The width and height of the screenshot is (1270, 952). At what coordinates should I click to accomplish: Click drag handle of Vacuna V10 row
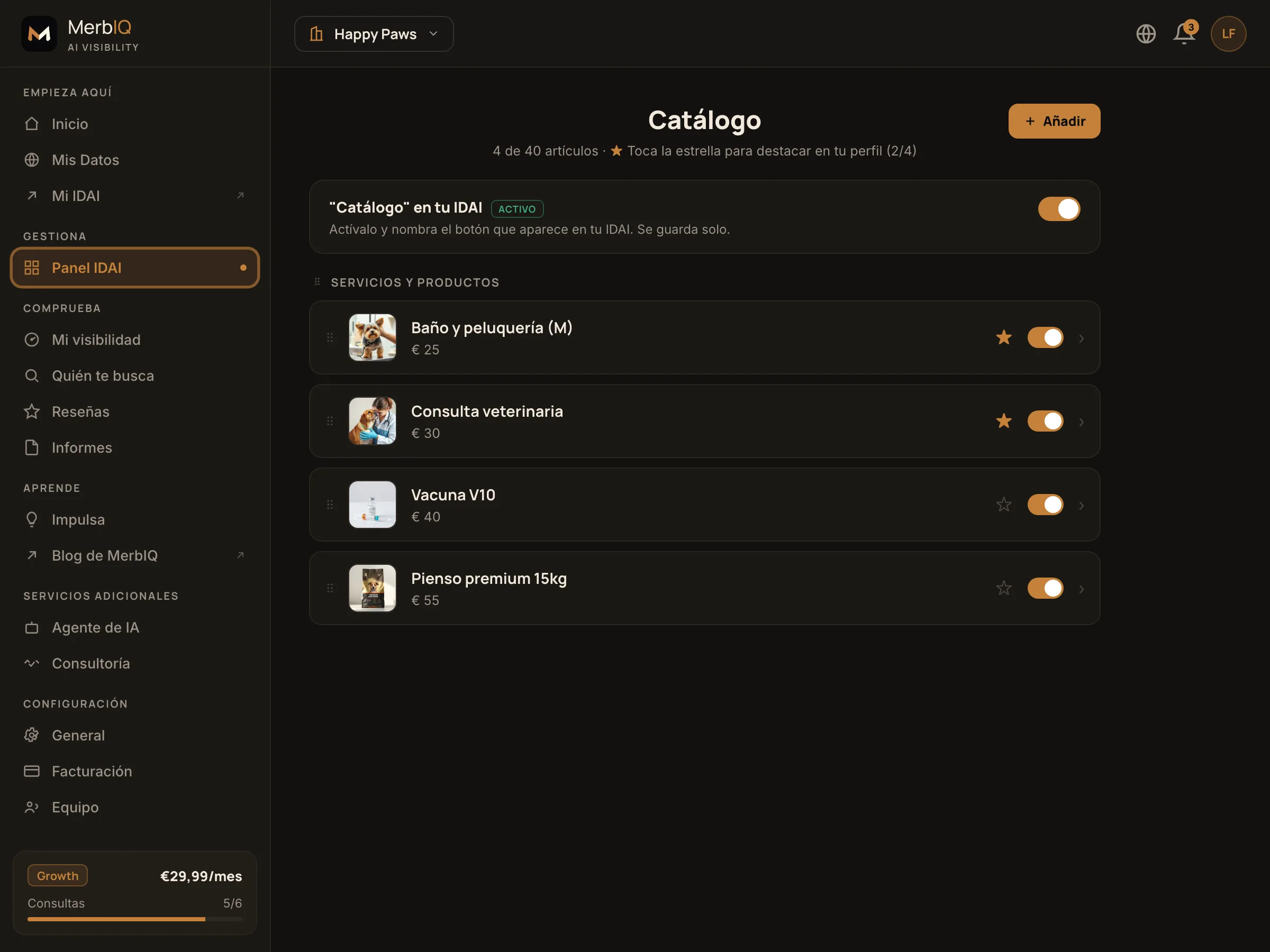click(330, 505)
